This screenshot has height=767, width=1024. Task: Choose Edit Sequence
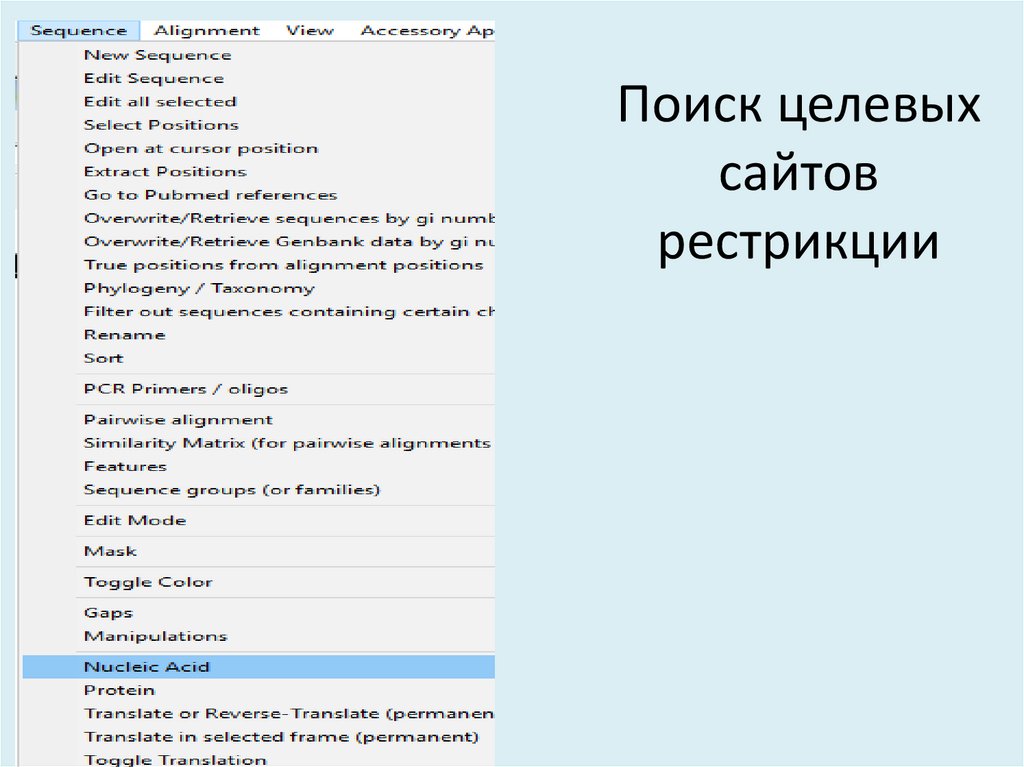153,78
